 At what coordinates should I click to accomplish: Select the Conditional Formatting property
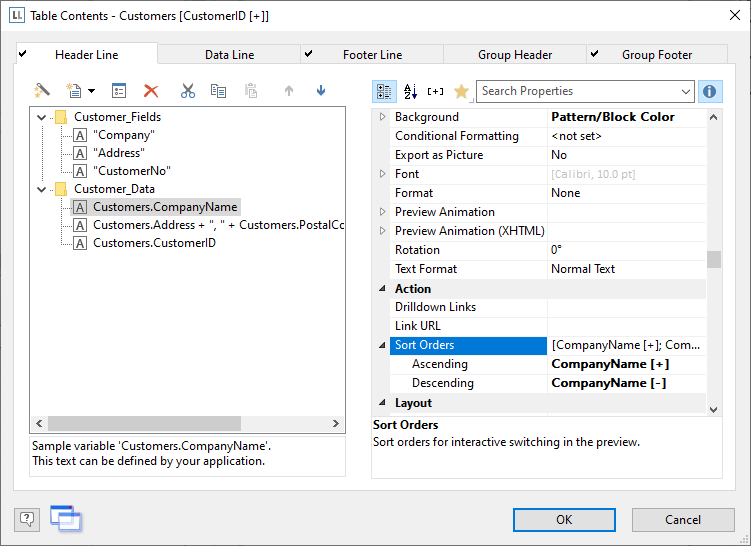[x=548, y=136]
